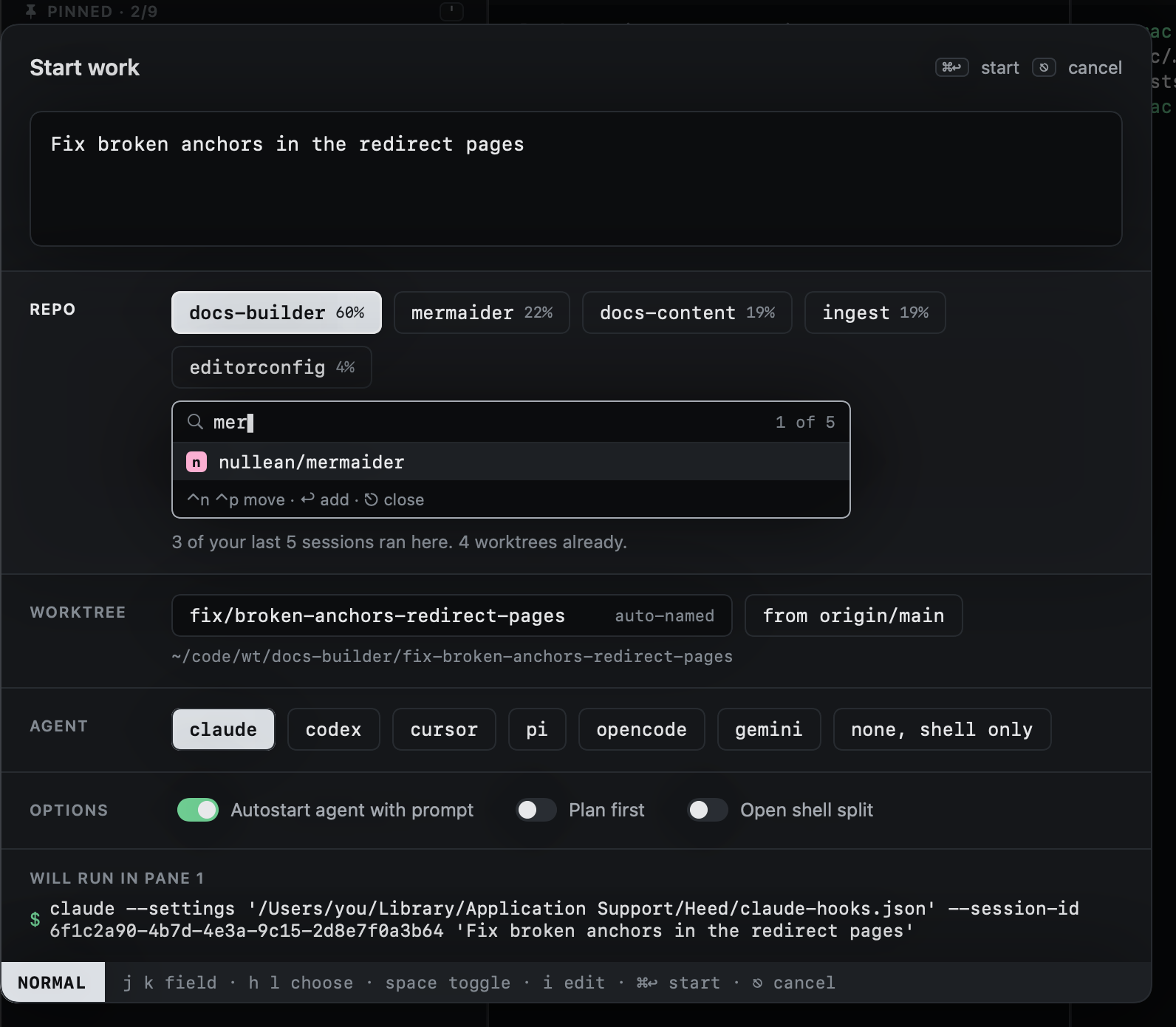Image resolution: width=1176 pixels, height=1027 pixels.
Task: Click the pink 'n' avatar for nullean/mermaider
Action: [196, 462]
